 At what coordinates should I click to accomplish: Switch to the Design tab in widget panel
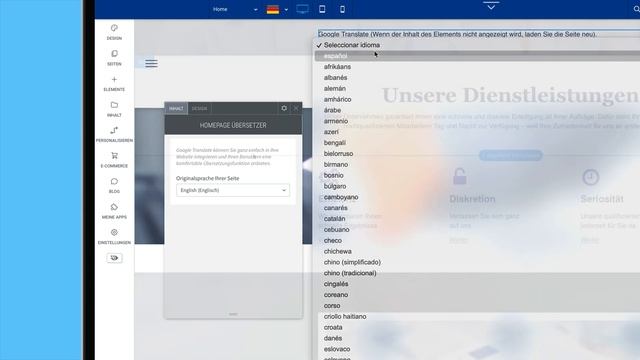tap(199, 109)
